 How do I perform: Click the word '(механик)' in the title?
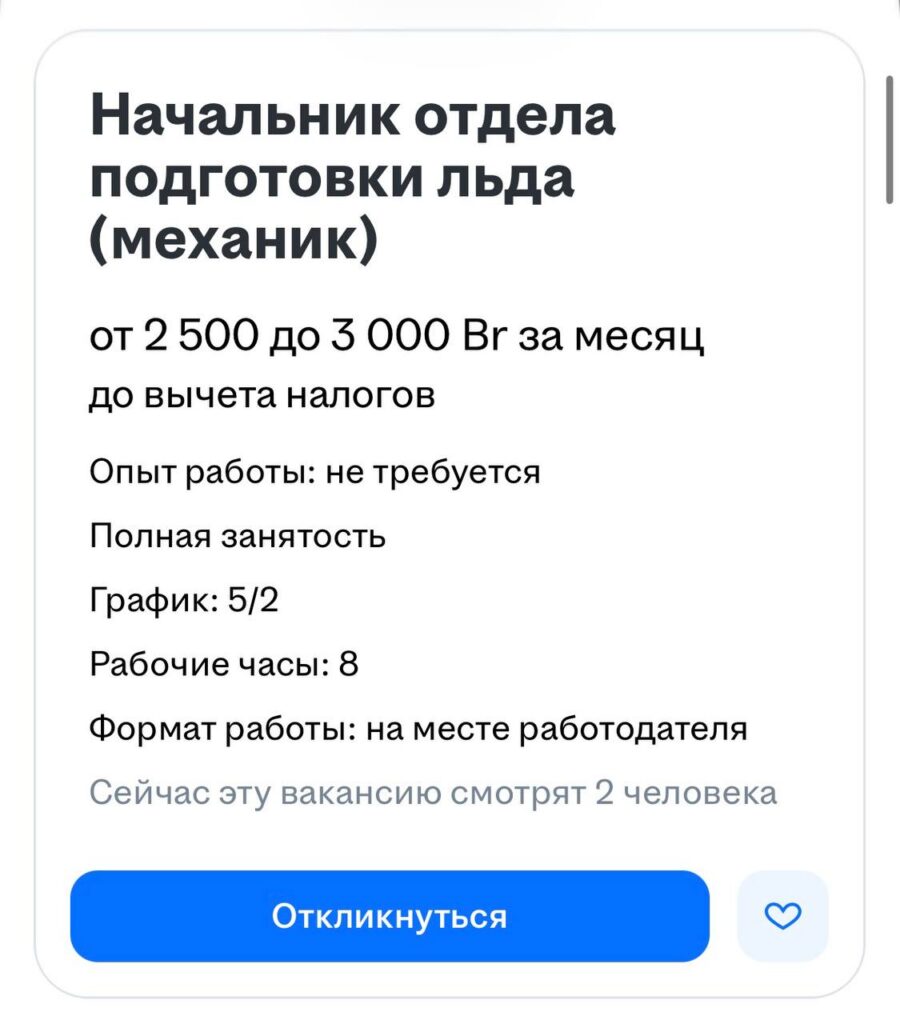234,241
